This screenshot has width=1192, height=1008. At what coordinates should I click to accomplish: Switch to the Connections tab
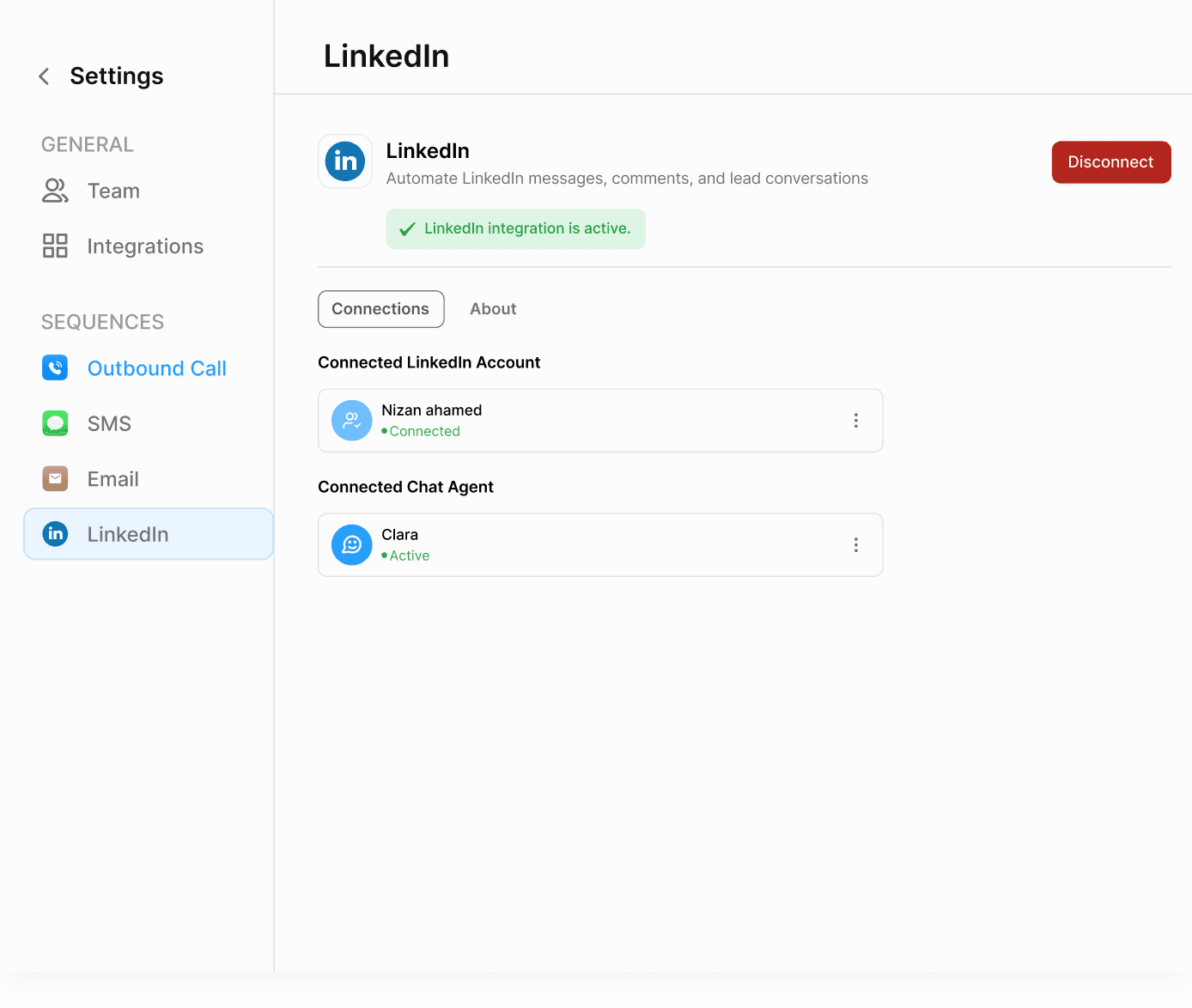point(380,309)
